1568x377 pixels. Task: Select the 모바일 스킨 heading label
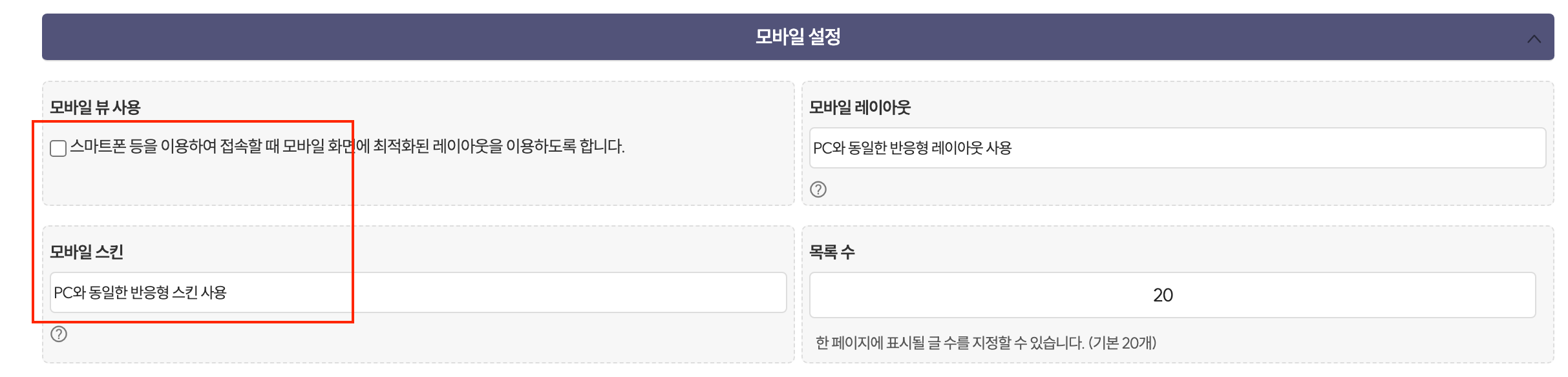click(x=87, y=252)
